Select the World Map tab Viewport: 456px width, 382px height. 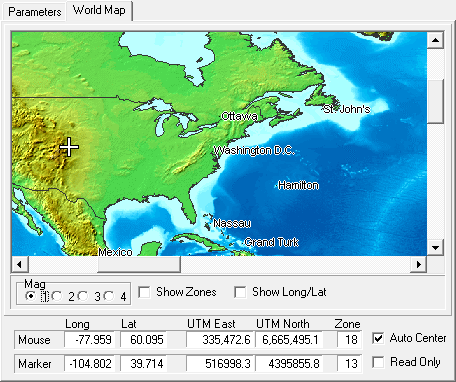coord(99,10)
